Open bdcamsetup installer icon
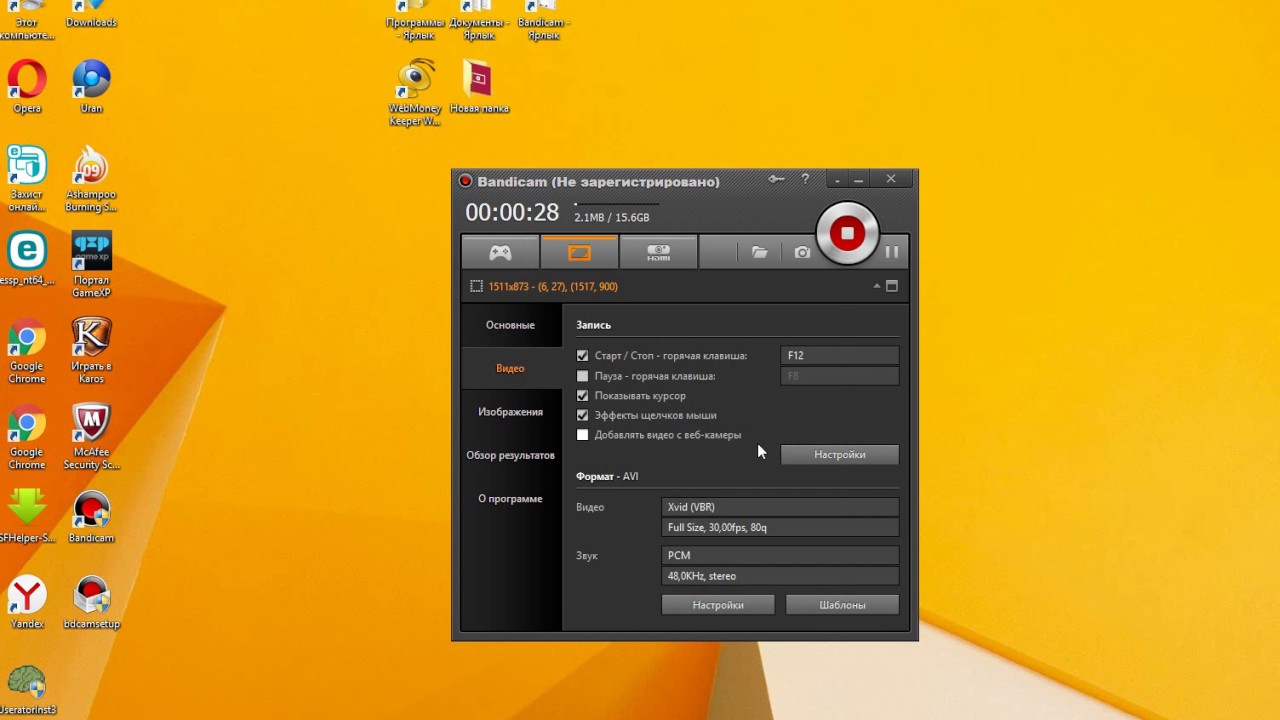1280x720 pixels. tap(91, 603)
